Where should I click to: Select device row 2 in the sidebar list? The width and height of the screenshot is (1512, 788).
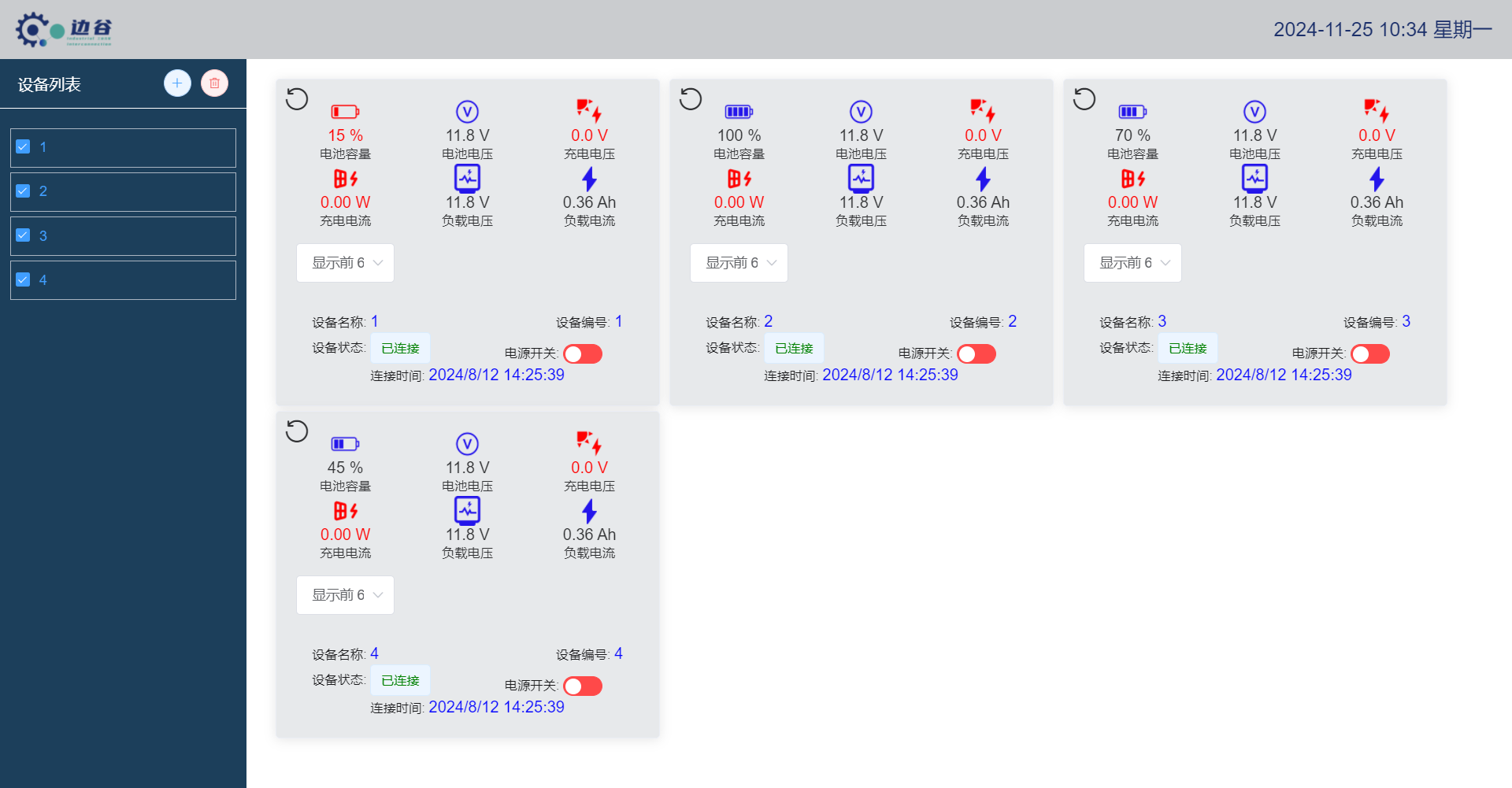123,192
